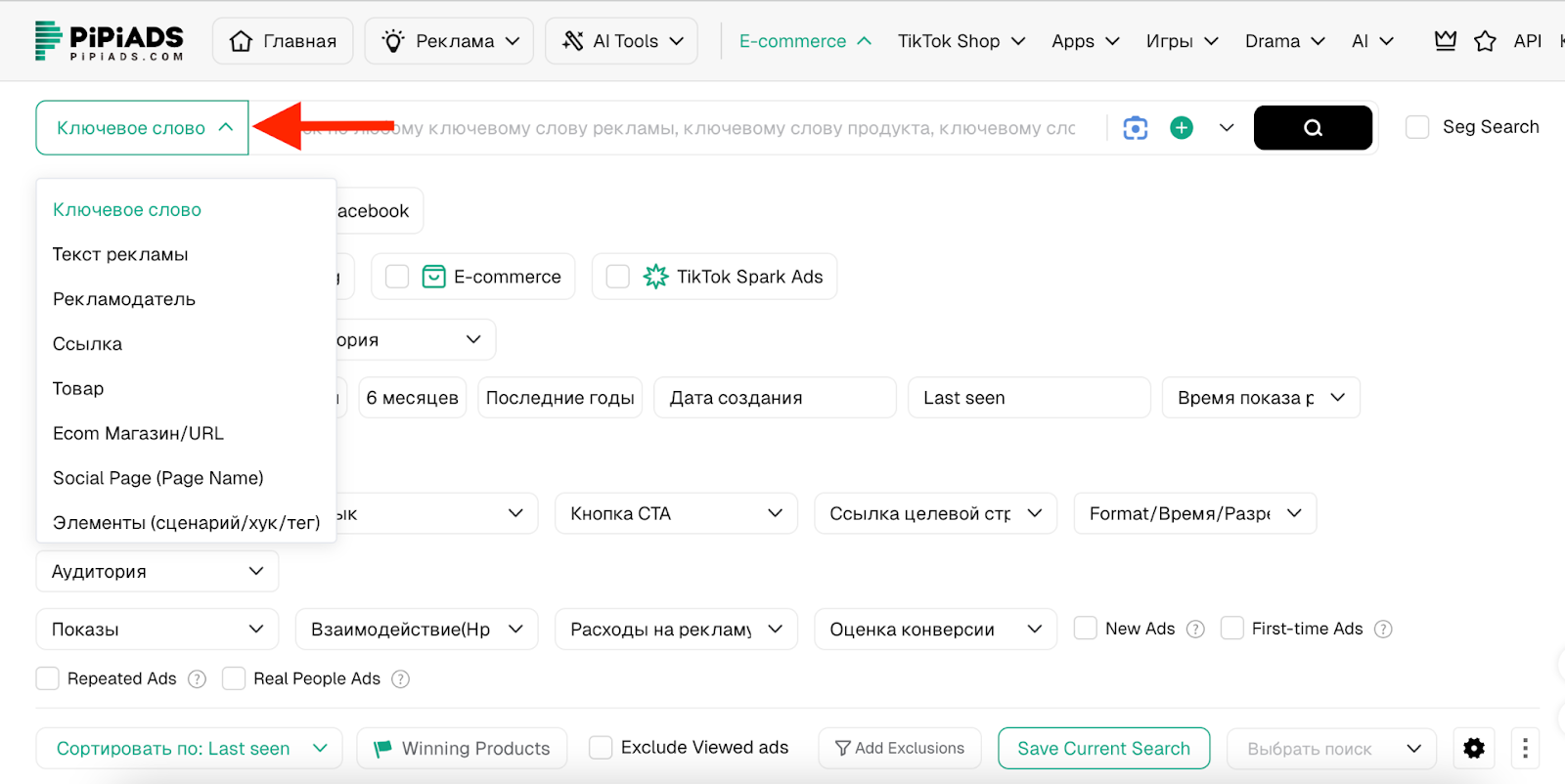Enable the First-time Ads checkbox

(1232, 629)
